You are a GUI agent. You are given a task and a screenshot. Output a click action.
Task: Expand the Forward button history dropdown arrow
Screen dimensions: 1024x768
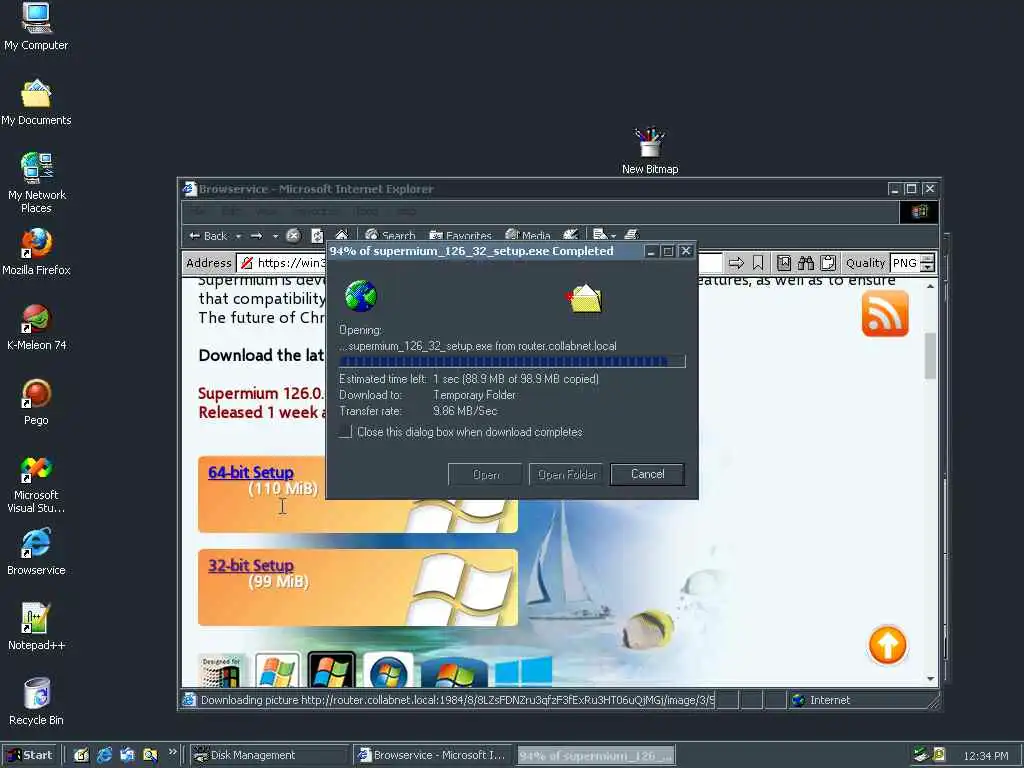coord(275,236)
